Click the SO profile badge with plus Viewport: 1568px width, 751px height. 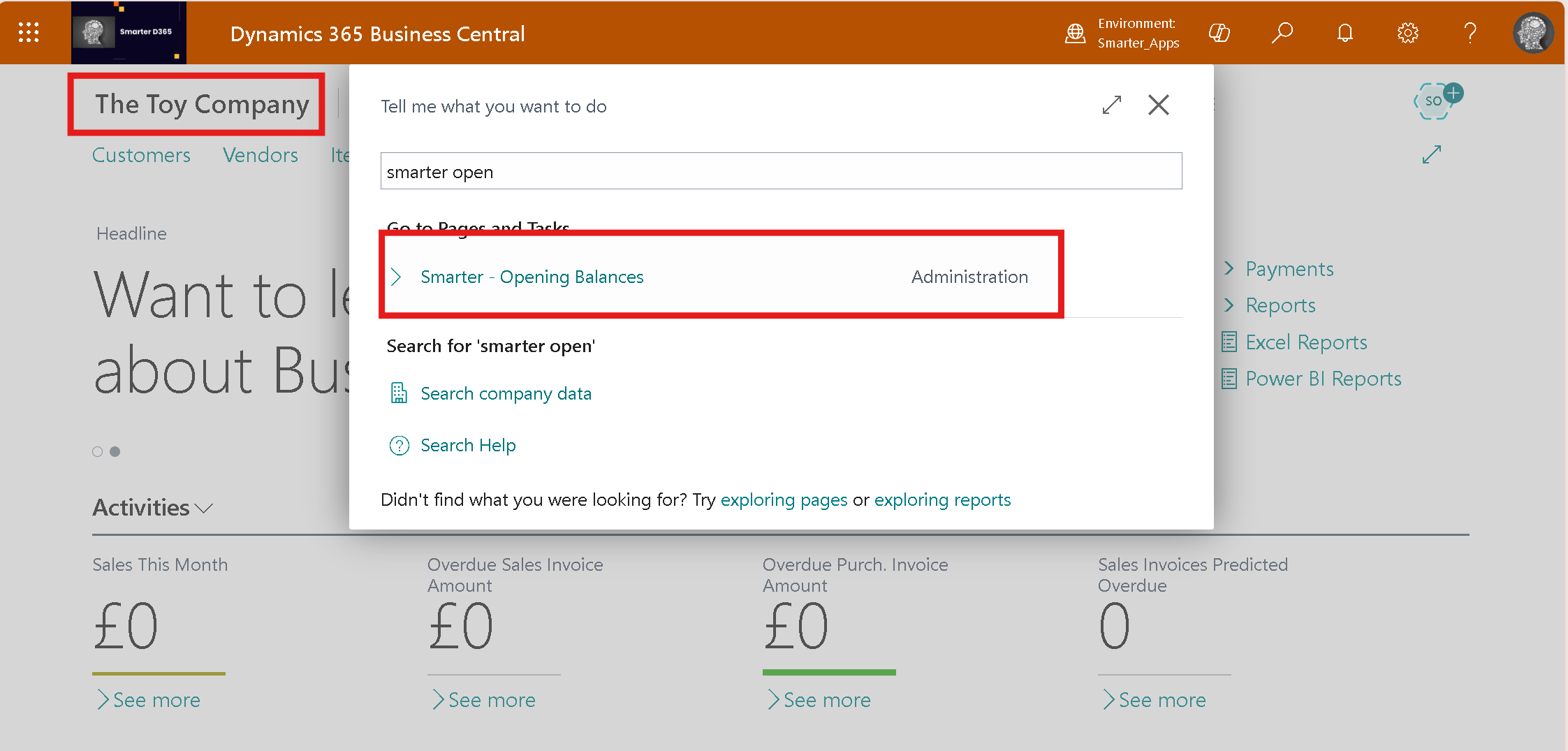(1437, 101)
